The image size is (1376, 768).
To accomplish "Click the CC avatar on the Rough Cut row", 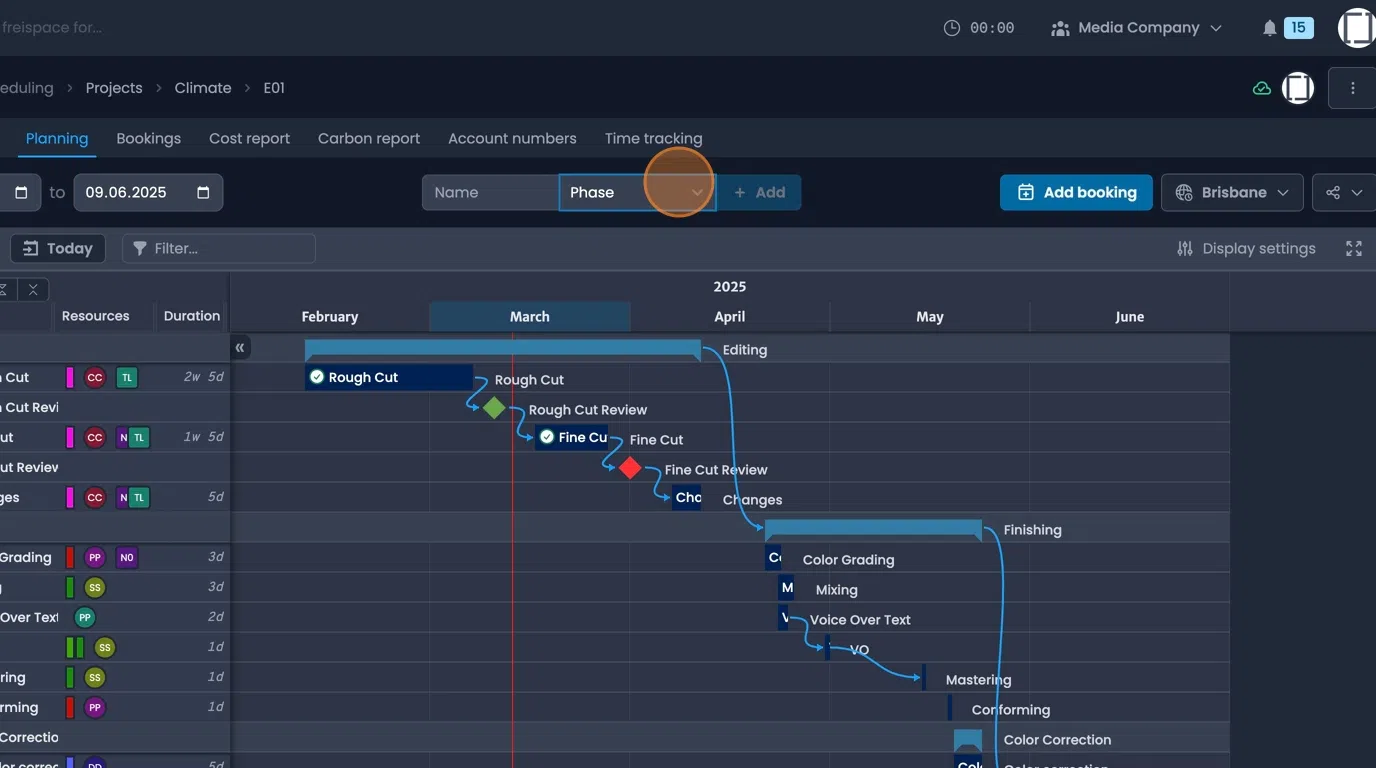I will tap(94, 377).
